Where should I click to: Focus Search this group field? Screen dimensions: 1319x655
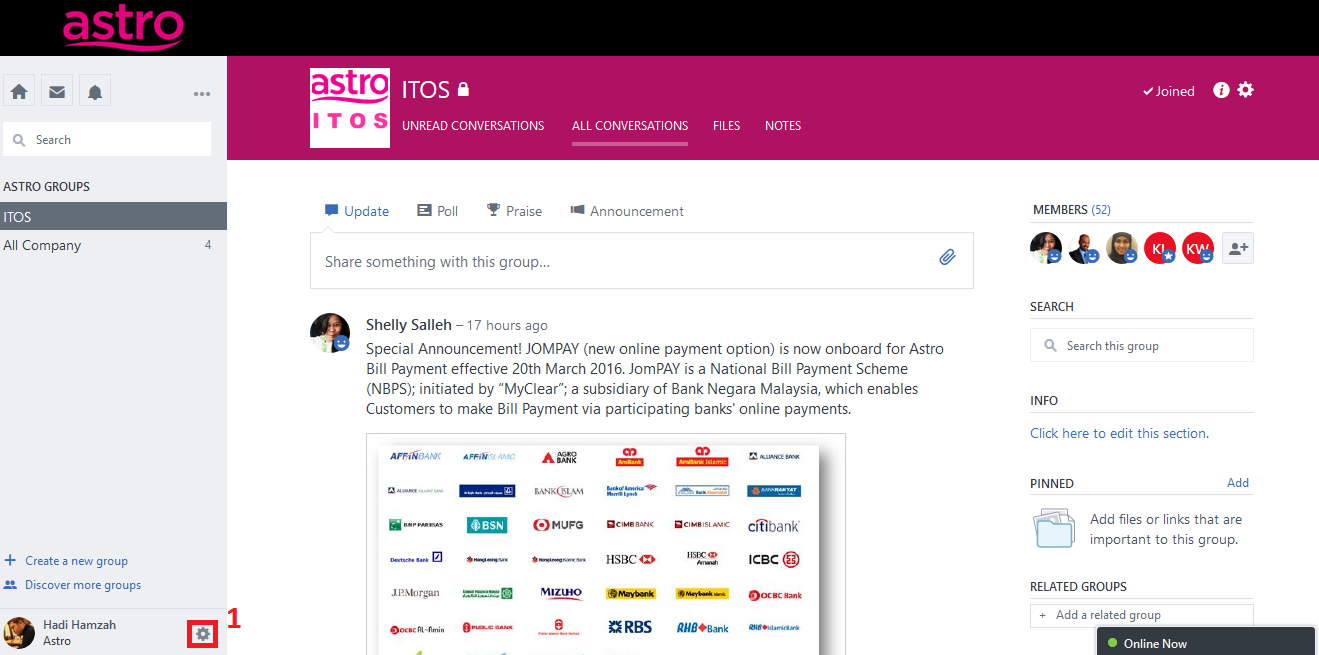(1142, 346)
